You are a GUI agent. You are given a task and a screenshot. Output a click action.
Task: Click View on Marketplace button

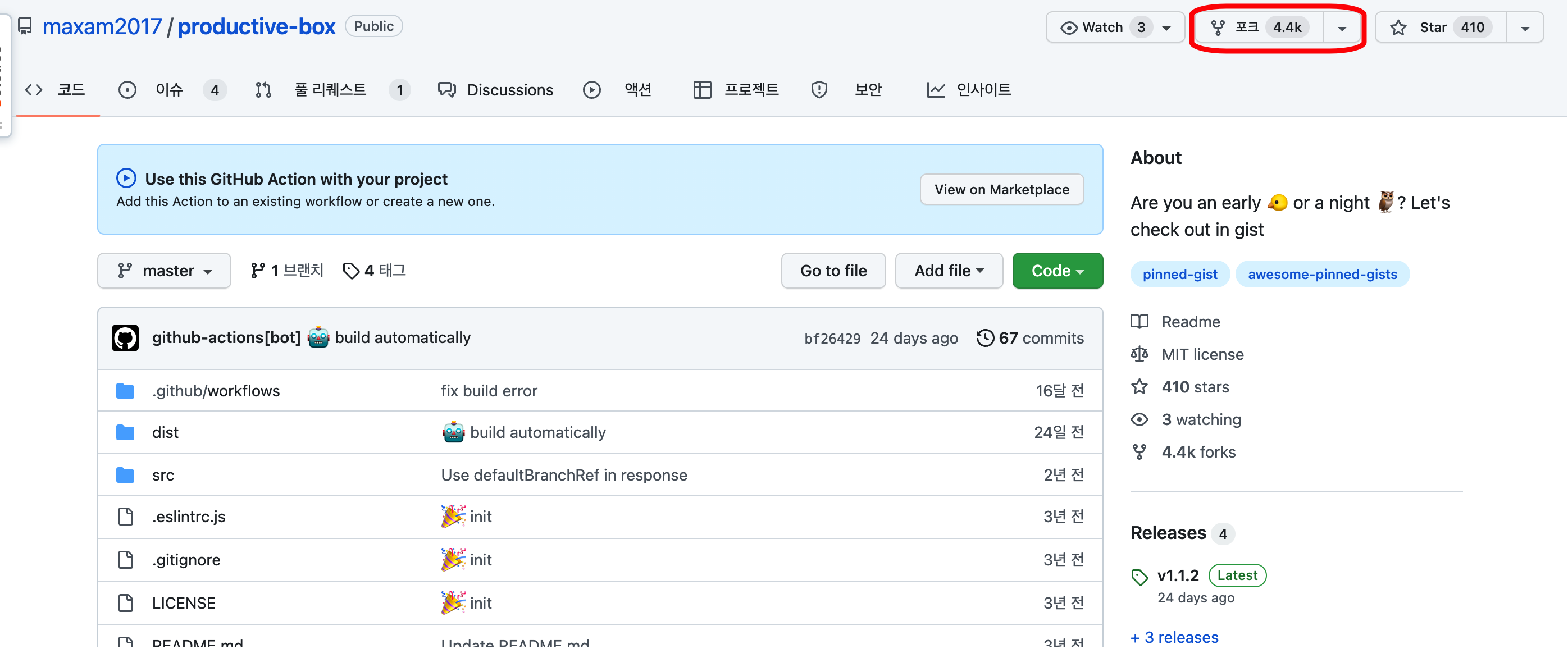point(1001,189)
